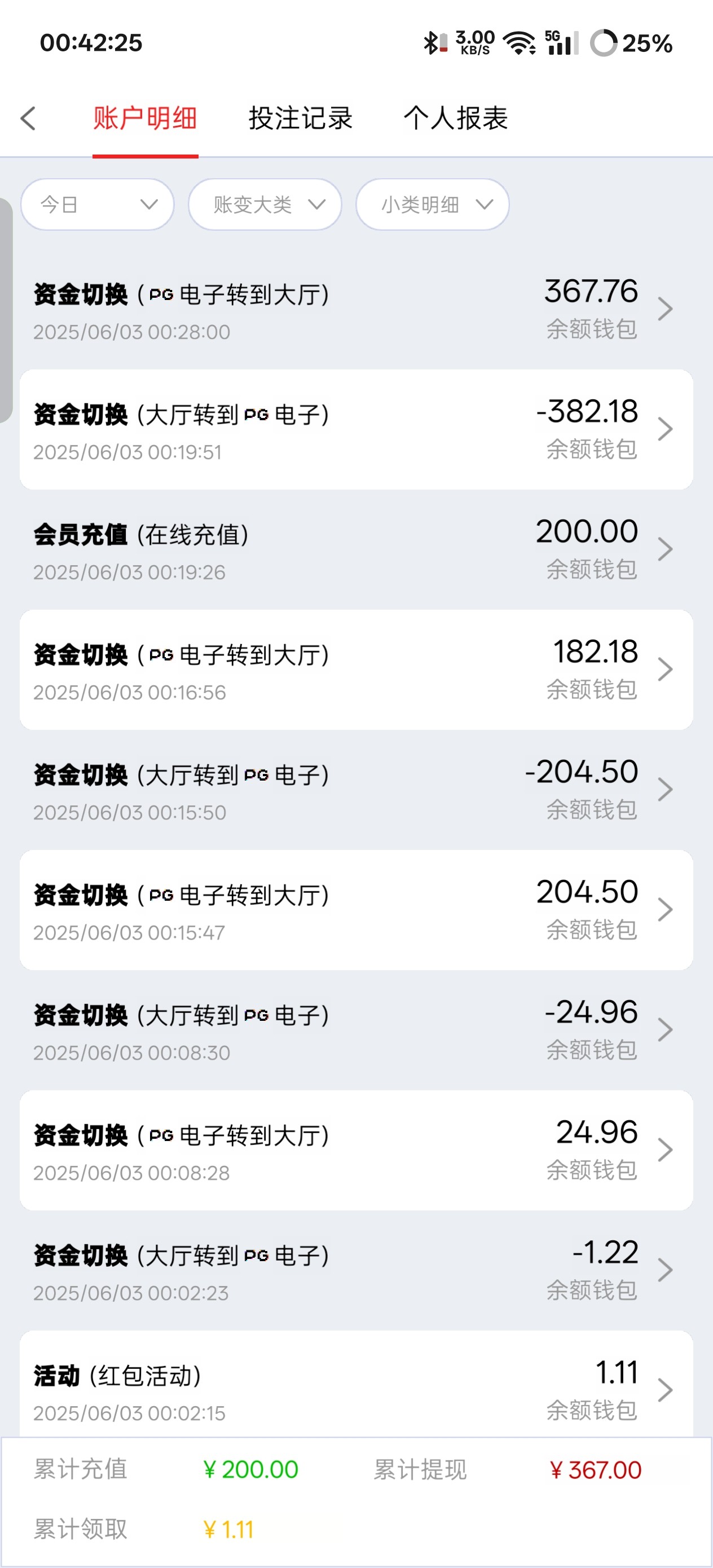Open the 今日 date filter dropdown
713x1568 pixels.
point(98,205)
